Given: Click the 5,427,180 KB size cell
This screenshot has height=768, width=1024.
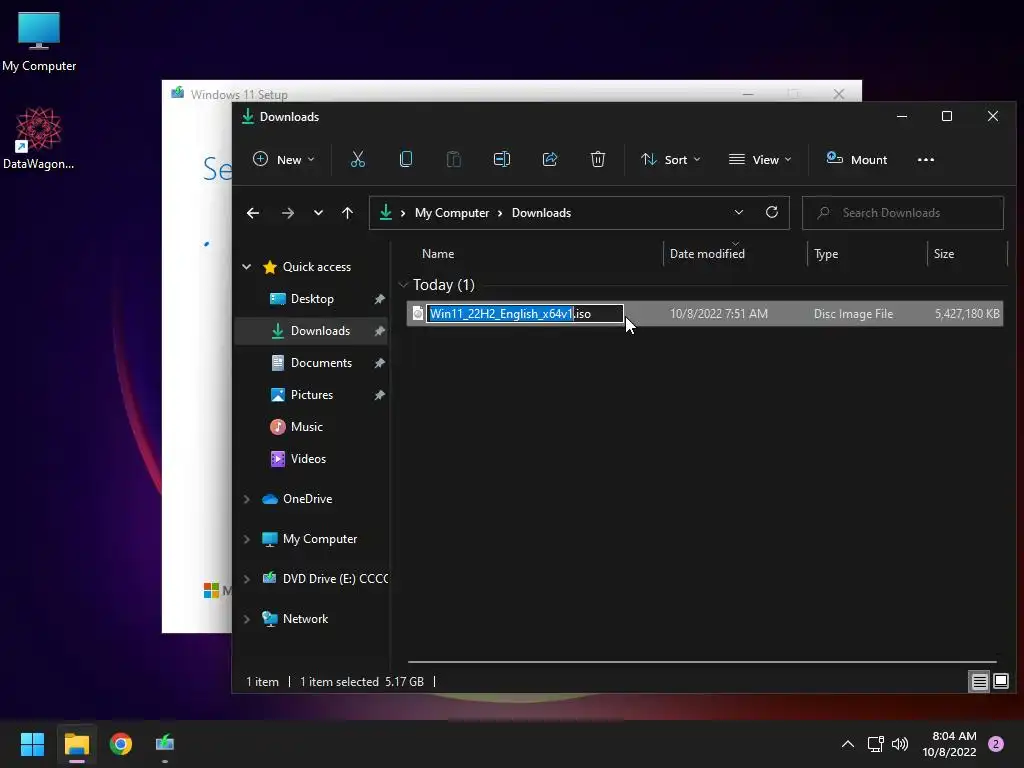Looking at the screenshot, I should 967,313.
